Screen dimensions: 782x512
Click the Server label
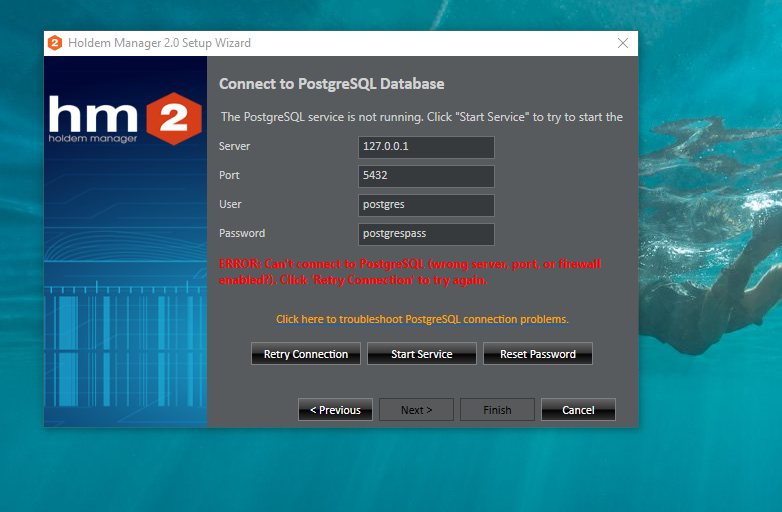click(x=234, y=146)
